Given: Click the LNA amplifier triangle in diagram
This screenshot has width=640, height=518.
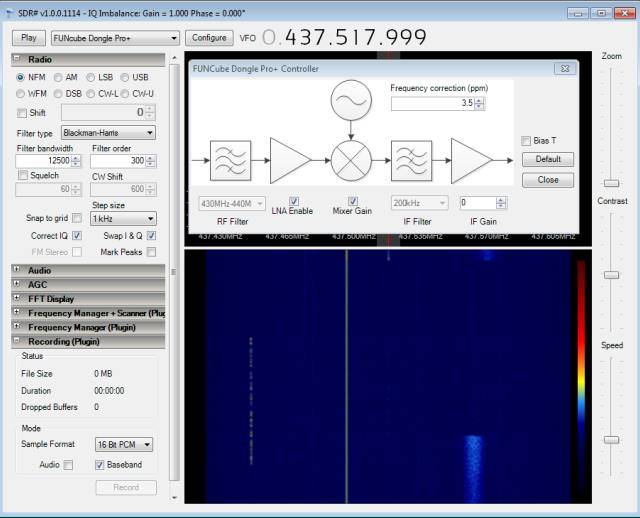Looking at the screenshot, I should [291, 161].
